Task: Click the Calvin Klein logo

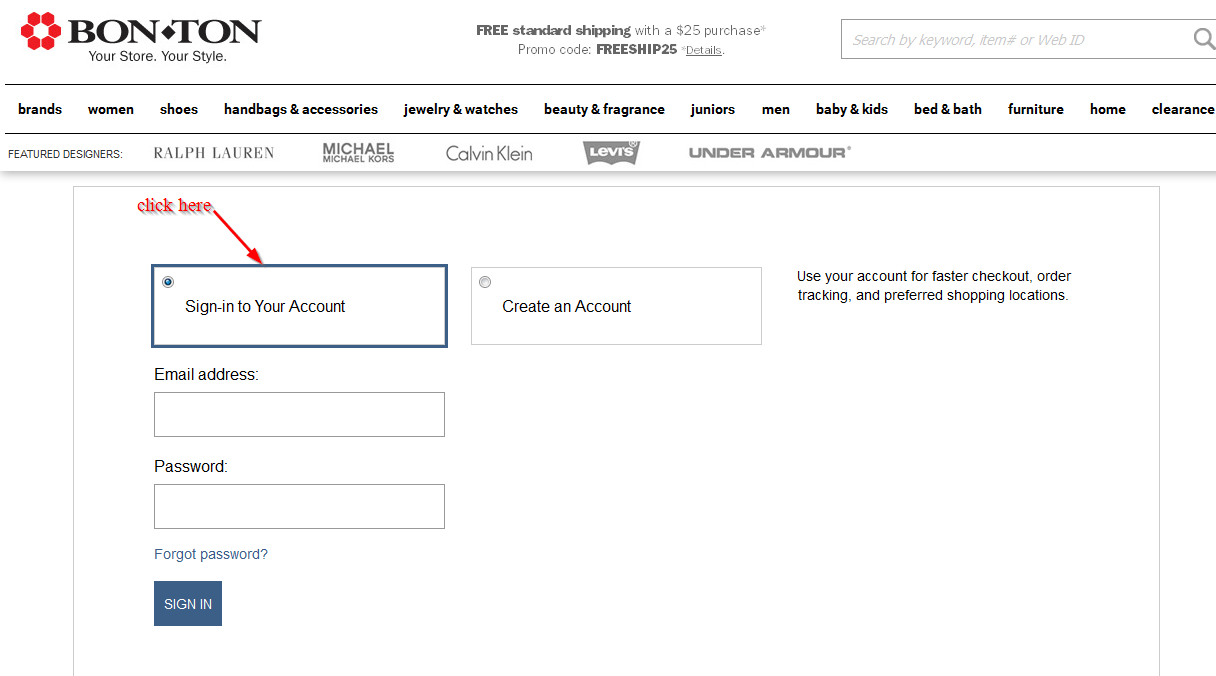Action: 488,152
